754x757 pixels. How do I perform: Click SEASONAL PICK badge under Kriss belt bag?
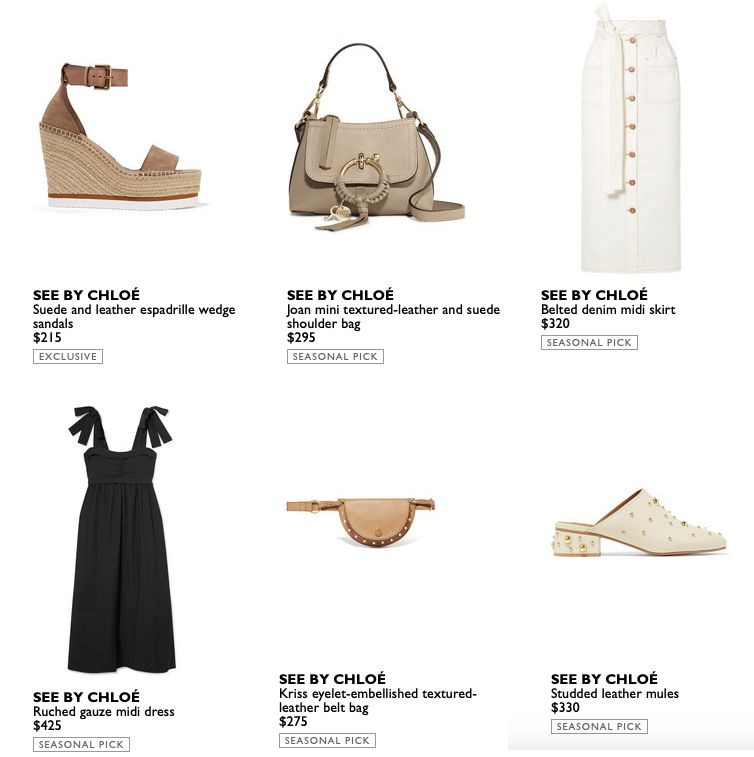(327, 740)
